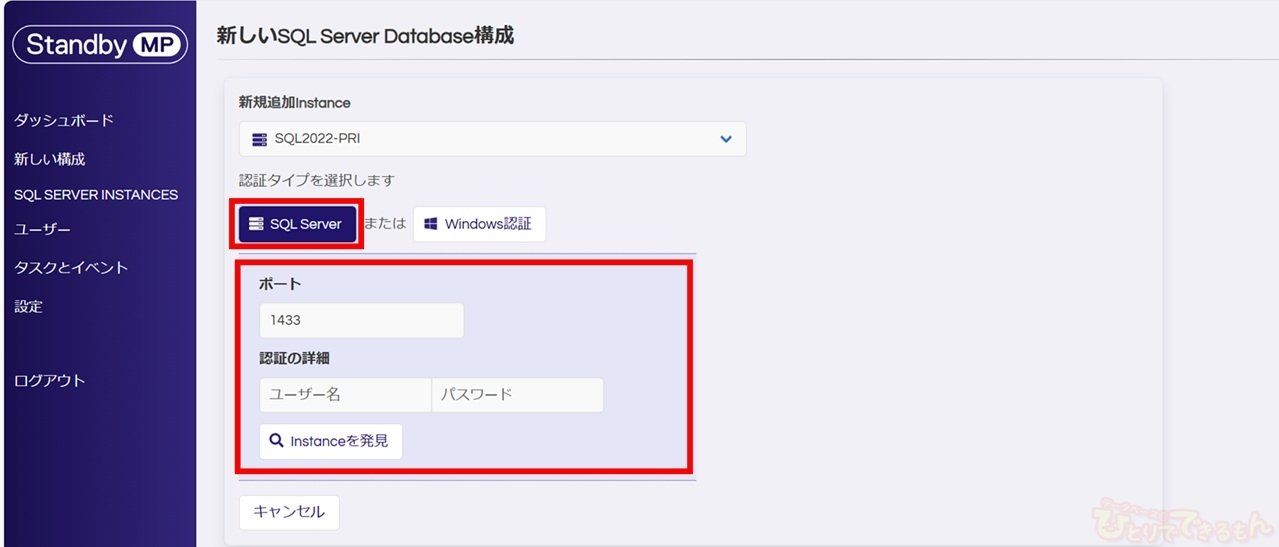1279x547 pixels.
Task: Go to 新しい構成 in sidebar
Action: point(50,159)
